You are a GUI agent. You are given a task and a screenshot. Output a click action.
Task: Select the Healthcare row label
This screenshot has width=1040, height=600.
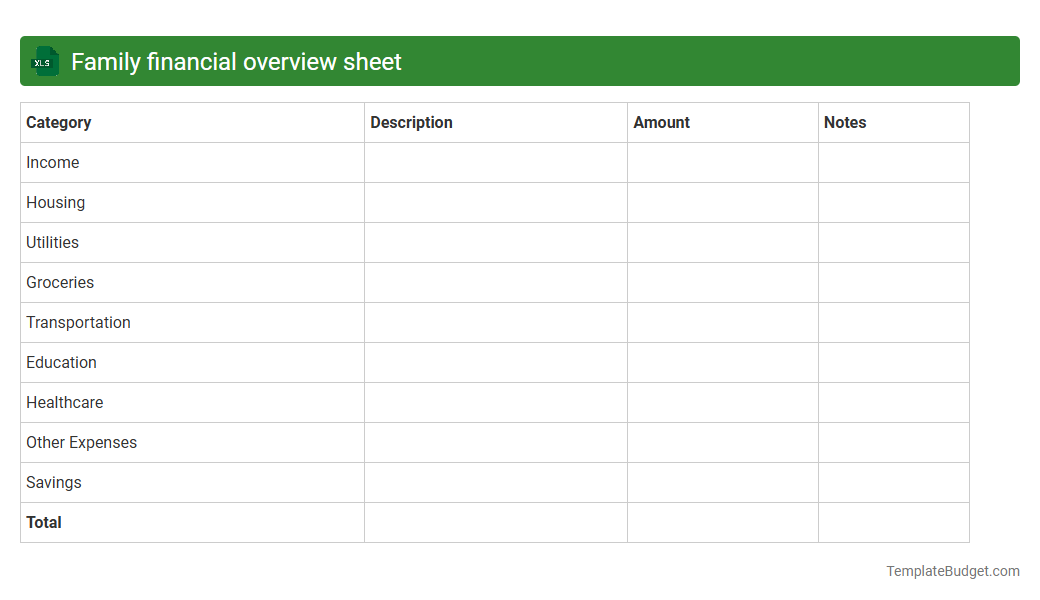pyautogui.click(x=64, y=402)
